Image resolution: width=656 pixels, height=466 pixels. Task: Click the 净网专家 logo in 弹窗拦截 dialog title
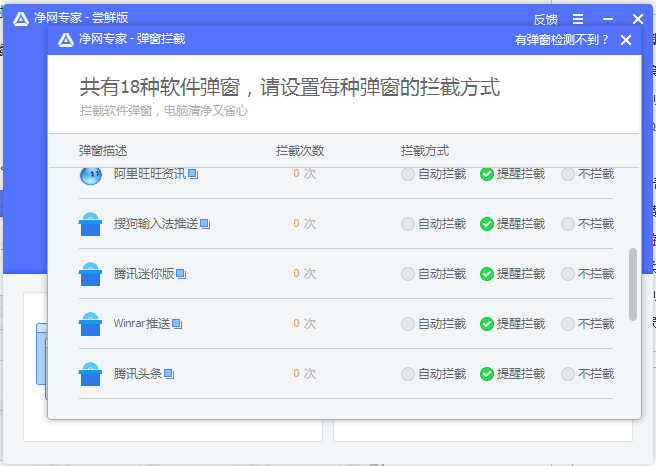[66, 40]
